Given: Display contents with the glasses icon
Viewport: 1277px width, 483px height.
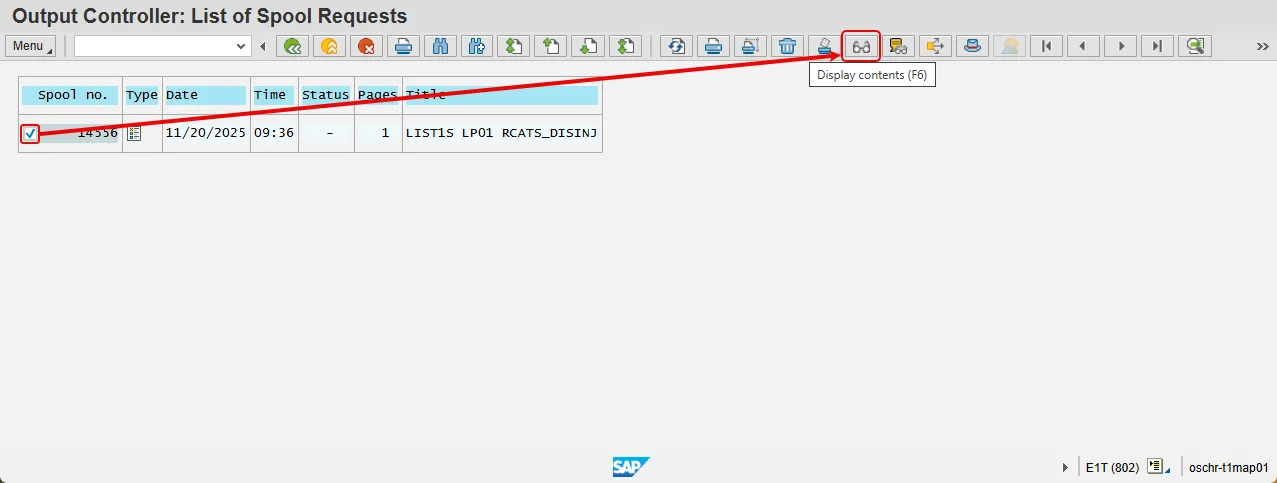Looking at the screenshot, I should point(861,46).
